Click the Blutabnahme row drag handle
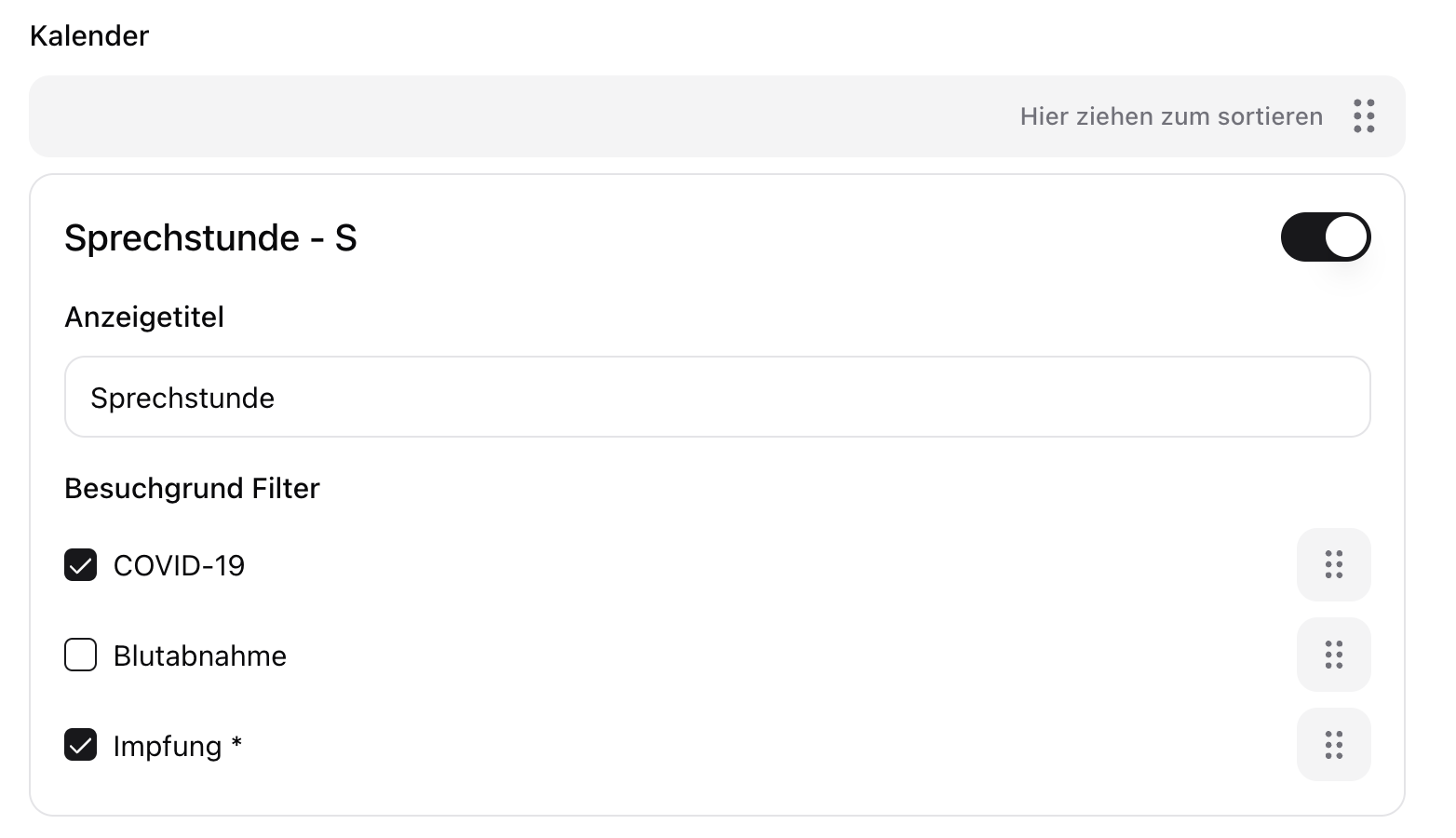 click(1333, 655)
